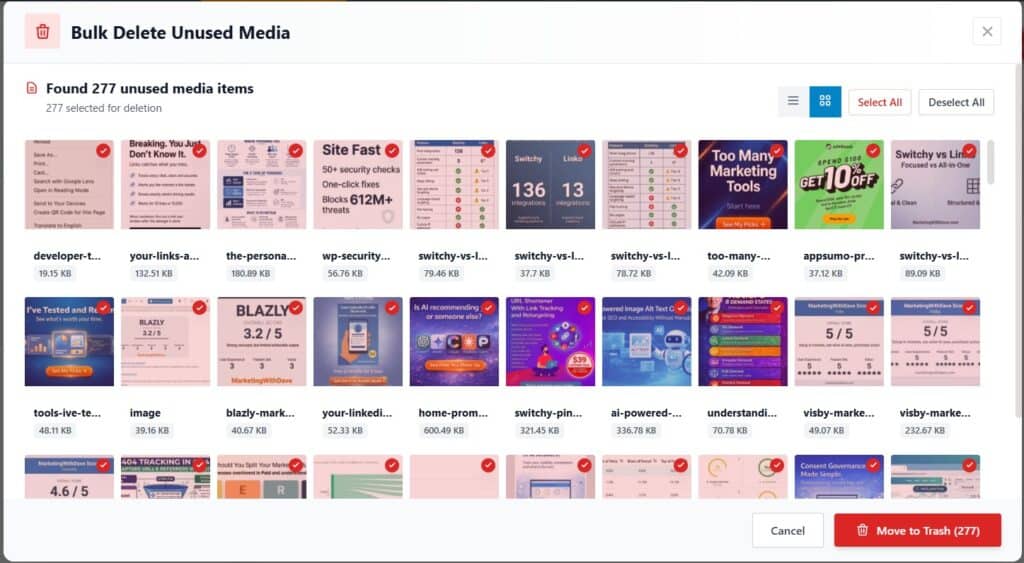Uncheck the too-many-... image checkmark
Screen dimensions: 1024x563
point(777,150)
